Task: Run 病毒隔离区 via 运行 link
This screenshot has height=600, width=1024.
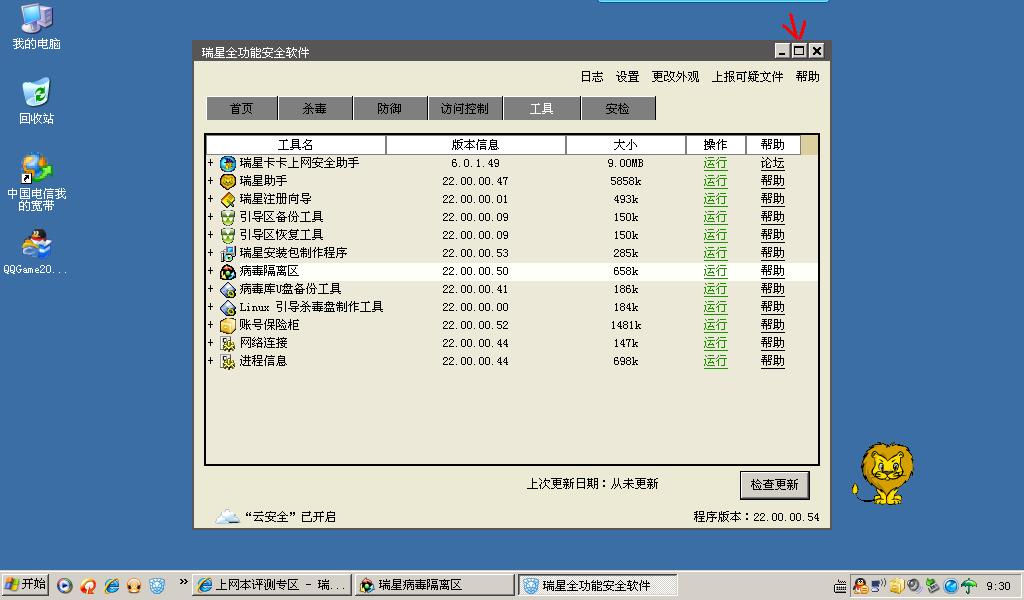Action: tap(715, 271)
